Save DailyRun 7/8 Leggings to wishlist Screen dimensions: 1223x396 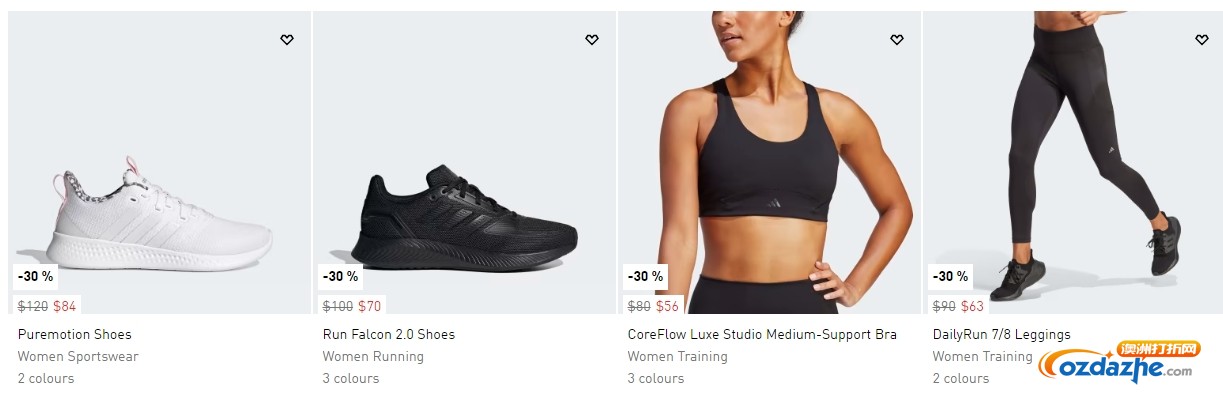[1202, 40]
